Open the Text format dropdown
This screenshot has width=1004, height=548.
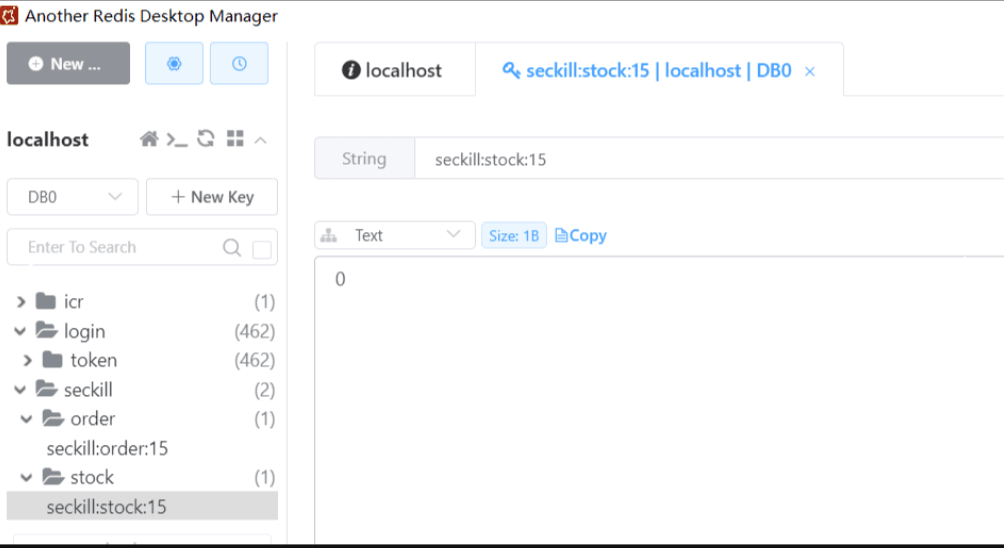click(395, 235)
